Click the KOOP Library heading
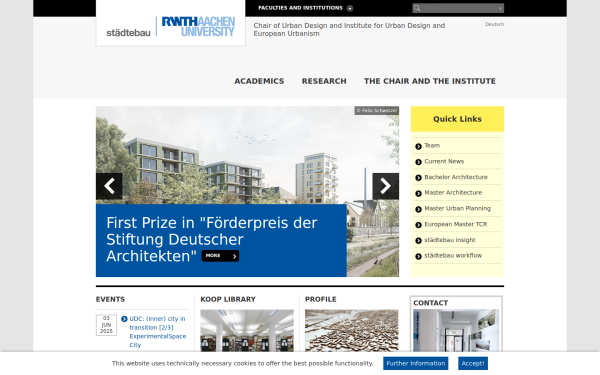Viewport: 600px width, 375px height. (228, 299)
